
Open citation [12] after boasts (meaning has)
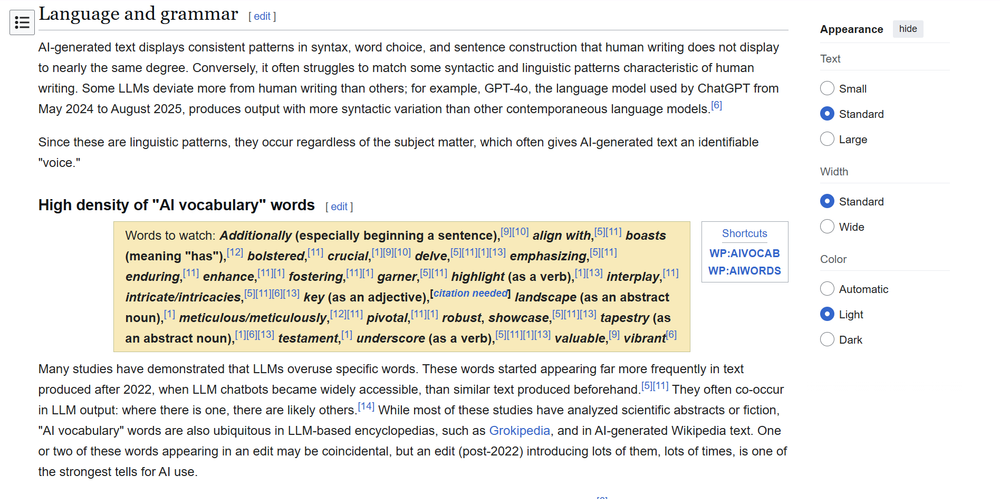(235, 253)
